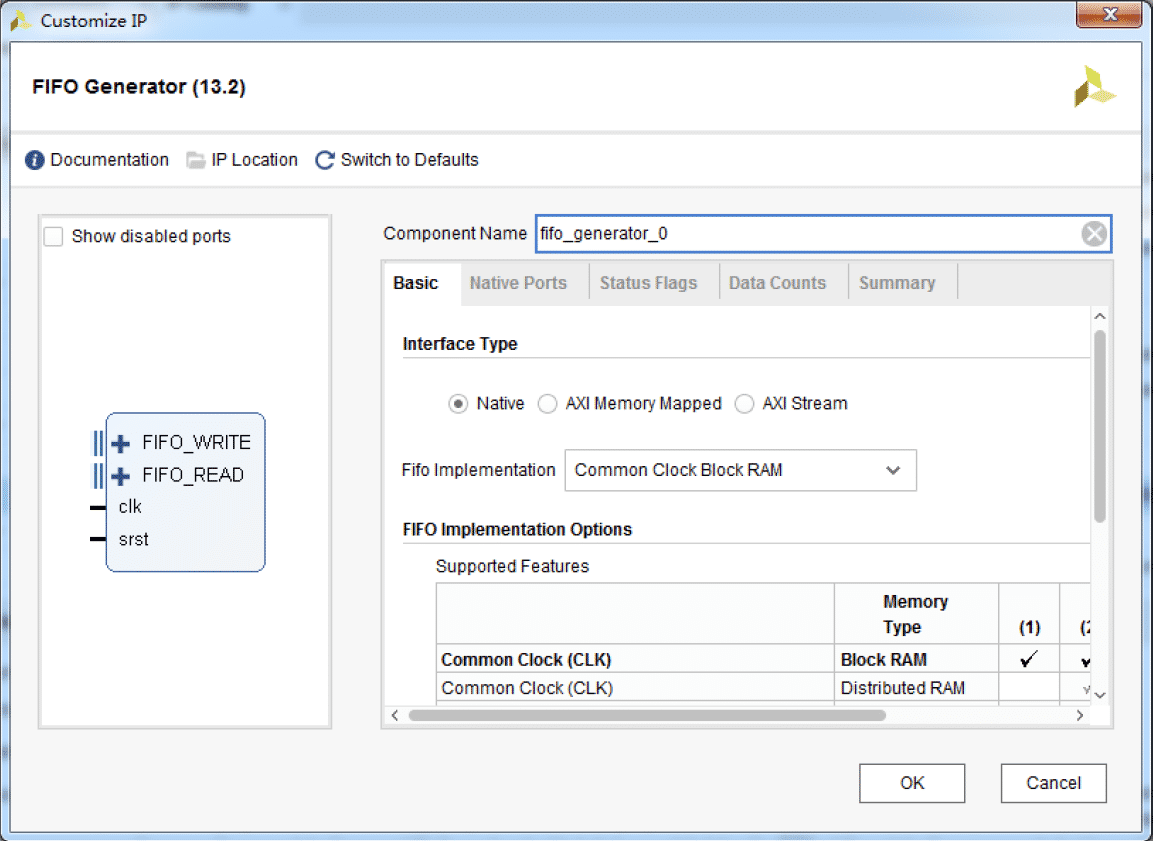Click the Documentation info icon

35,160
